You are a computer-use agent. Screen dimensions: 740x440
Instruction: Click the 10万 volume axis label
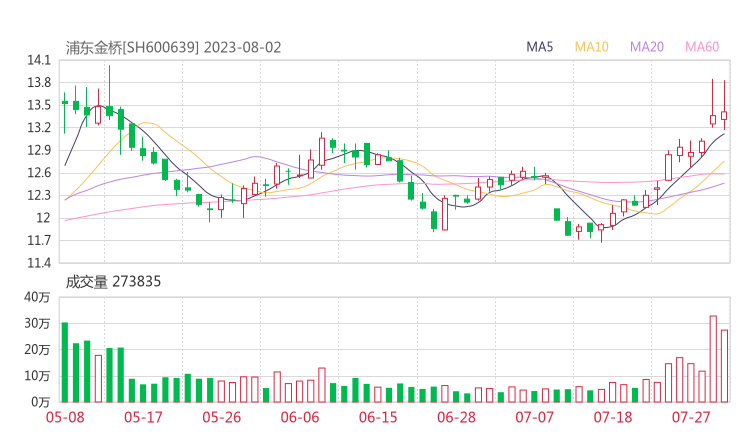click(x=37, y=376)
